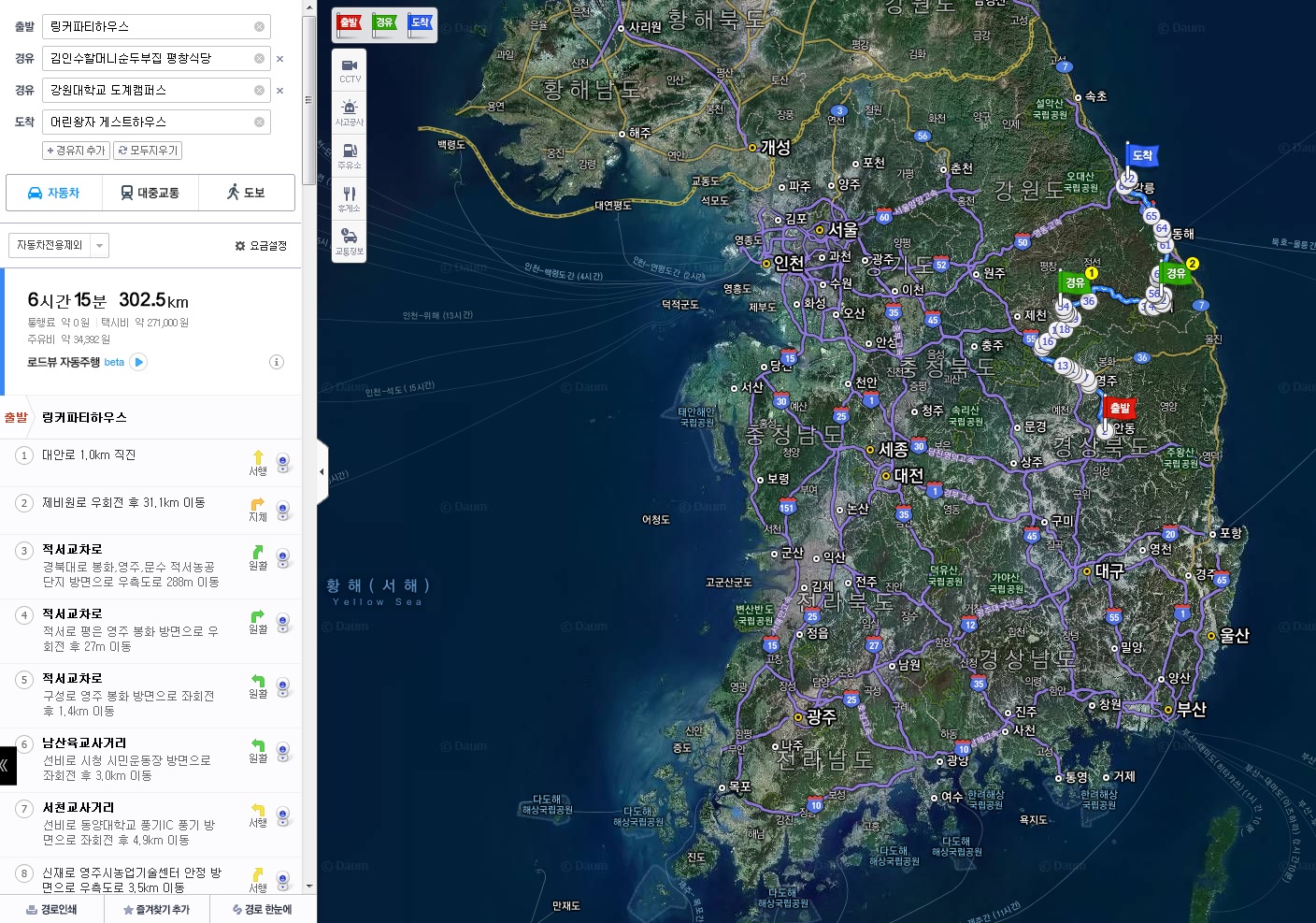The height and width of the screenshot is (923, 1316).
Task: Play the 로드뷰 자동주행 preview
Action: [139, 362]
